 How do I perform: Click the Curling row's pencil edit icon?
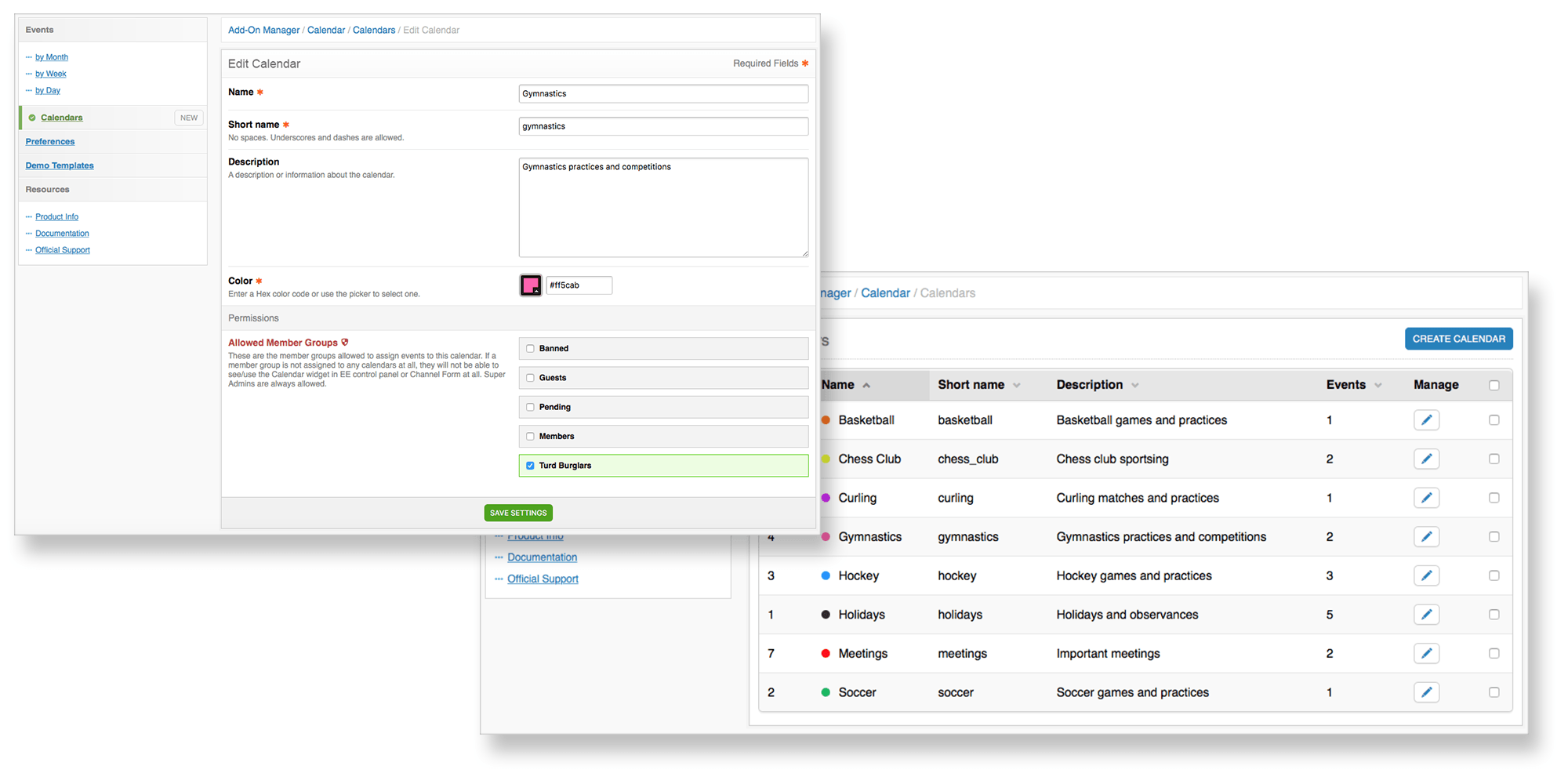[x=1426, y=498]
